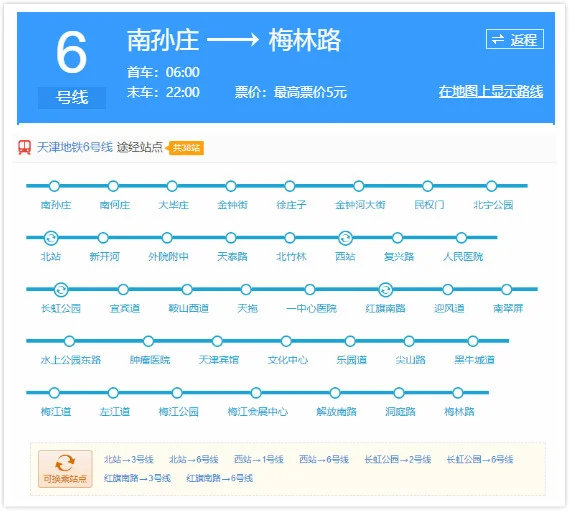
Task: Select the 鞍山西道 station circle
Action: coord(187,290)
